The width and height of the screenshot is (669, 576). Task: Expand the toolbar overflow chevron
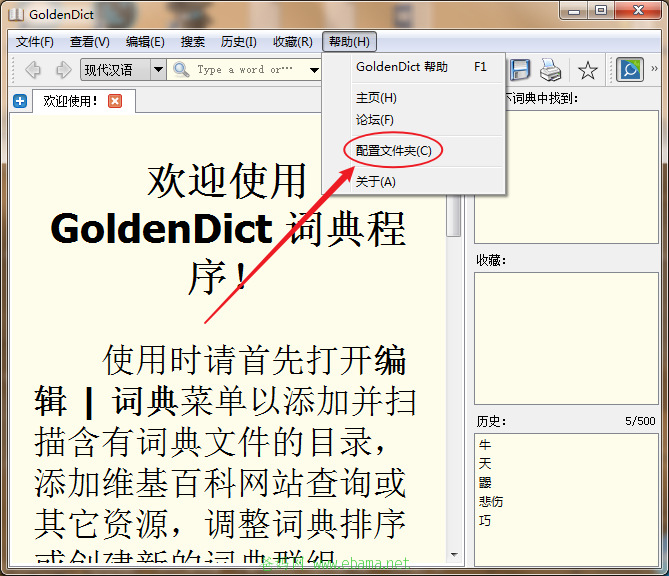pyautogui.click(x=654, y=69)
